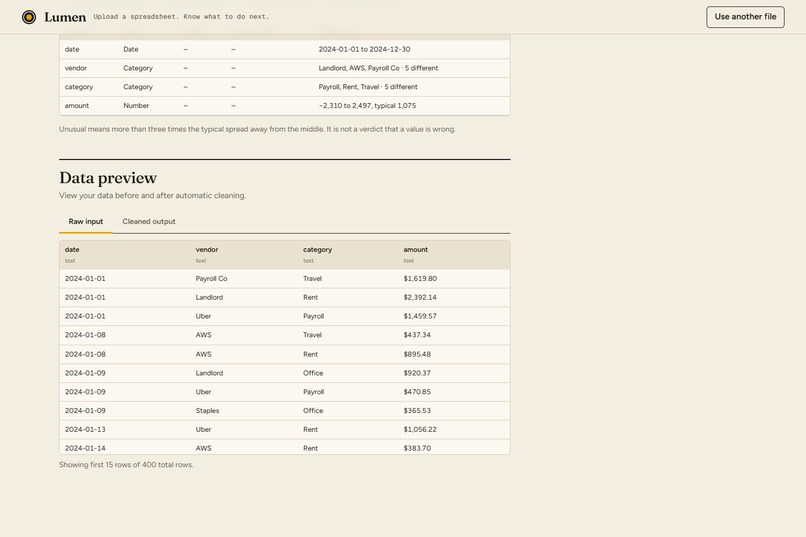Click Uber in the $1,056.22 row

[x=203, y=430]
